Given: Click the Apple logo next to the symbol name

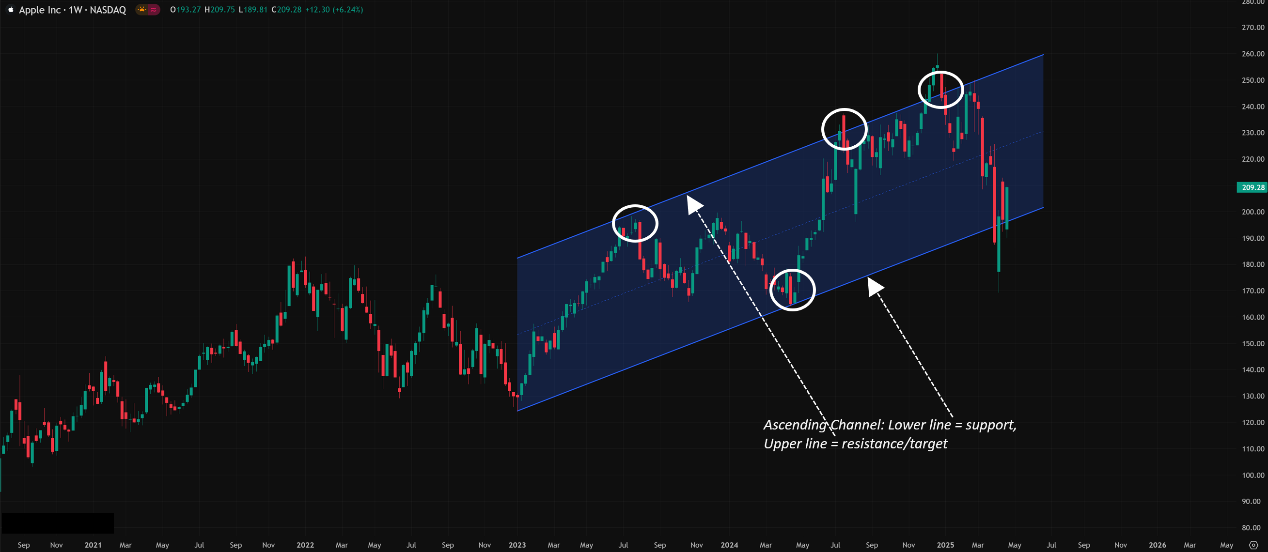Looking at the screenshot, I should tap(9, 9).
